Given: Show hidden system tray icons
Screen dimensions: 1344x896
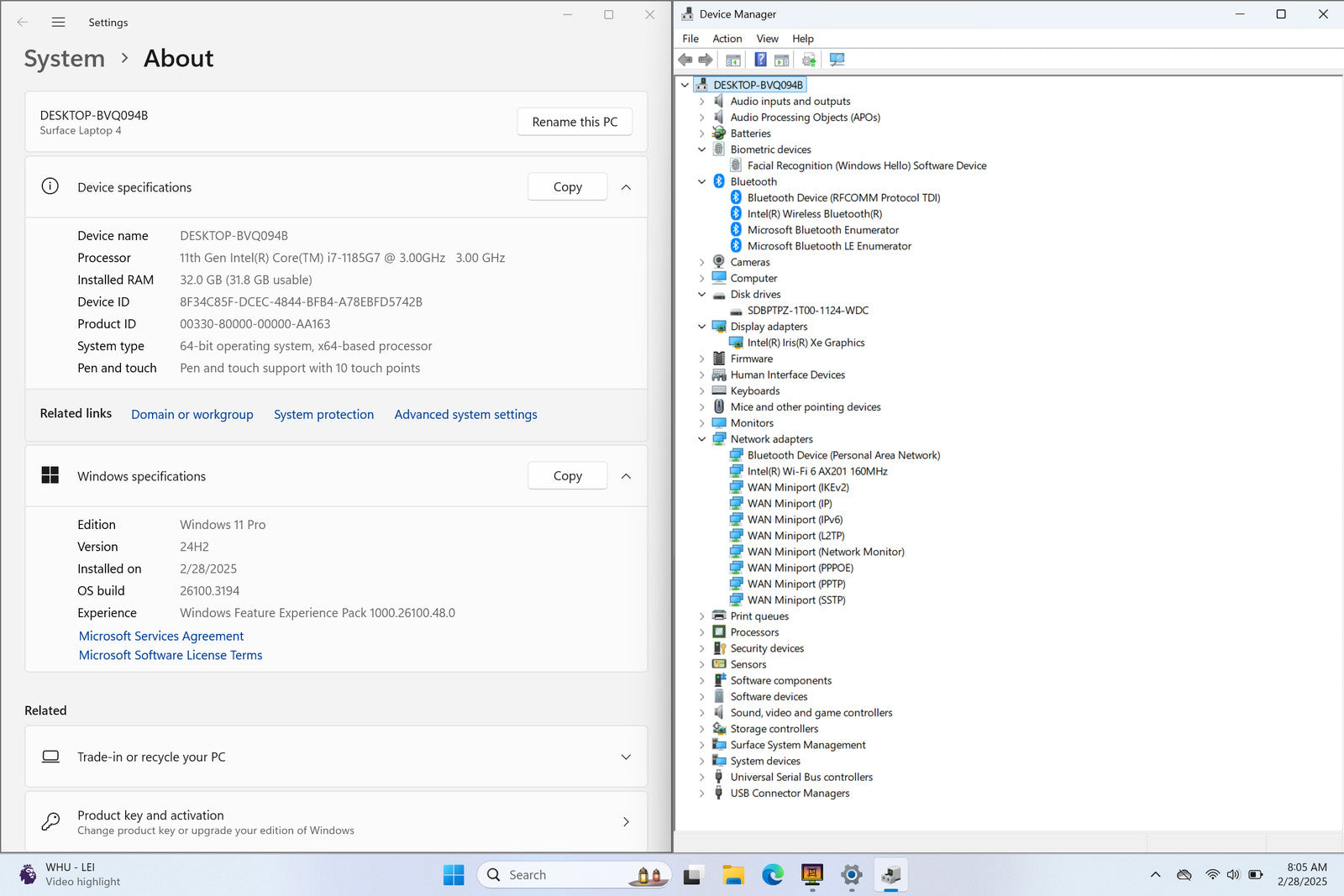Looking at the screenshot, I should click(1156, 875).
